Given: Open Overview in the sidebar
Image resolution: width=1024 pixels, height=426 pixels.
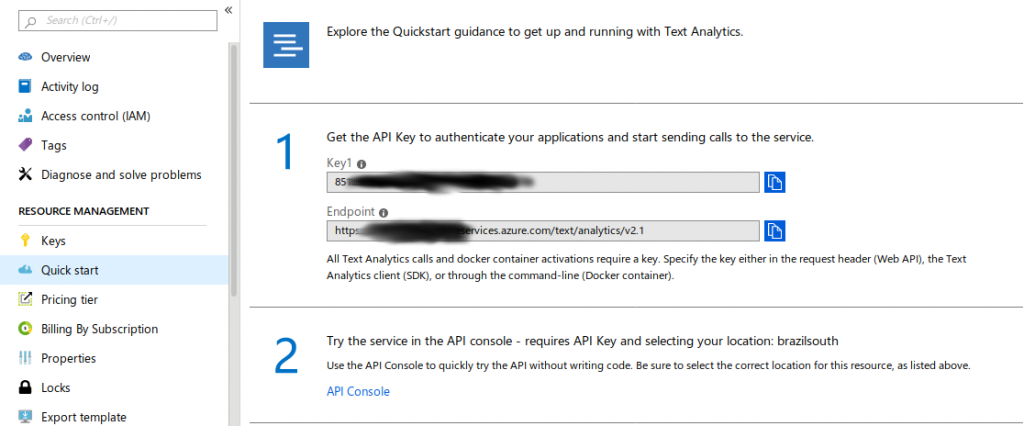Looking at the screenshot, I should point(65,57).
